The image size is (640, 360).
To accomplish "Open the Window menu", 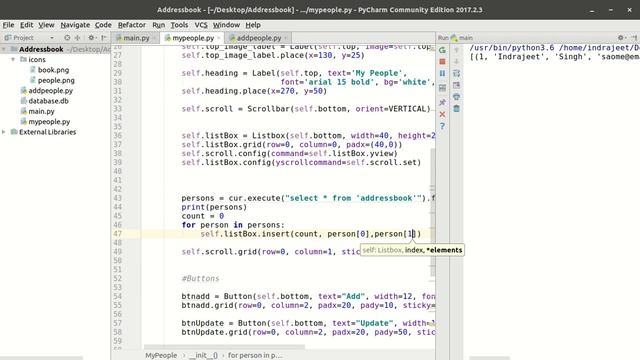I will click(x=226, y=25).
